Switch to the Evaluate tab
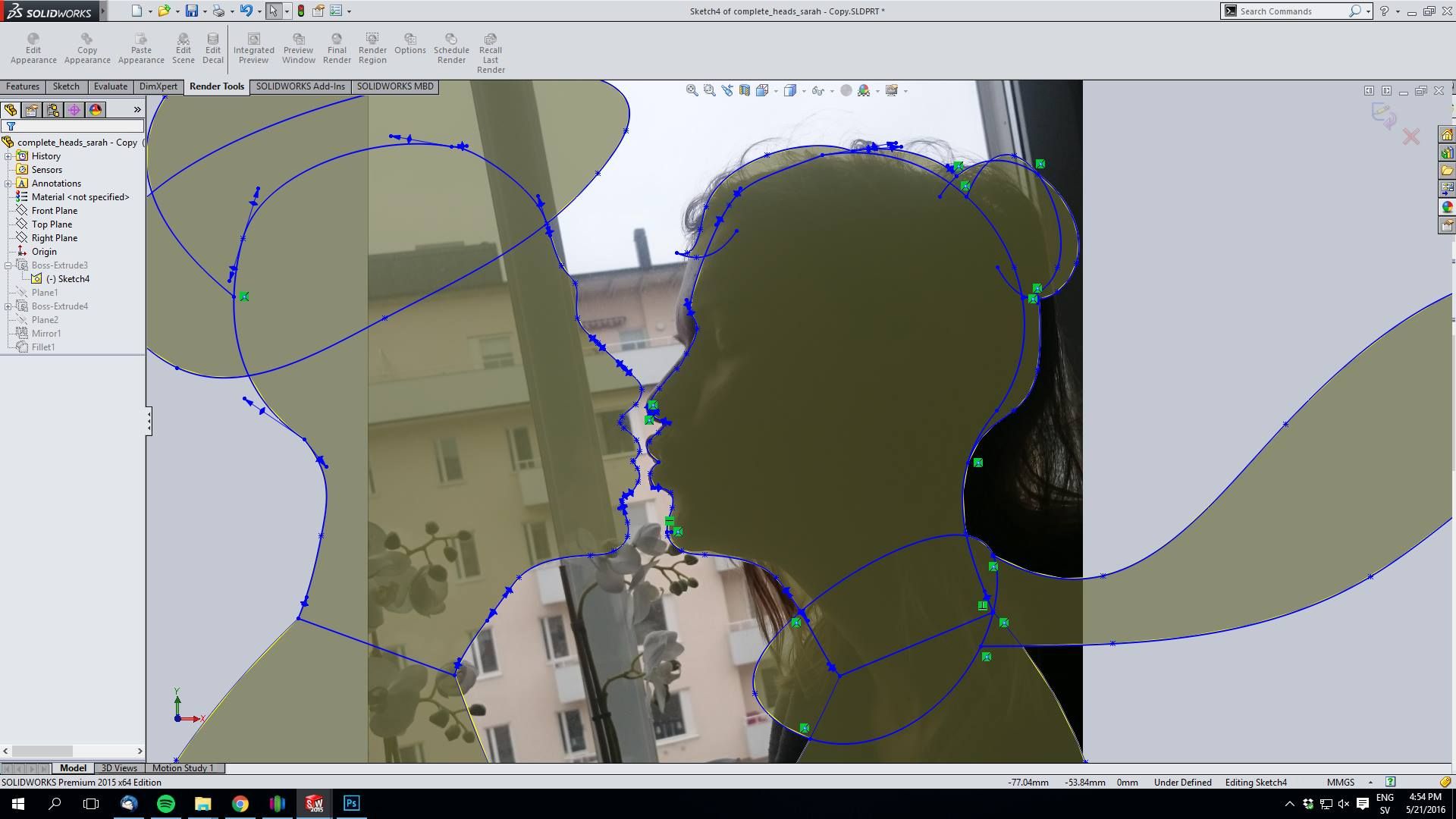The height and width of the screenshot is (819, 1456). pos(110,86)
